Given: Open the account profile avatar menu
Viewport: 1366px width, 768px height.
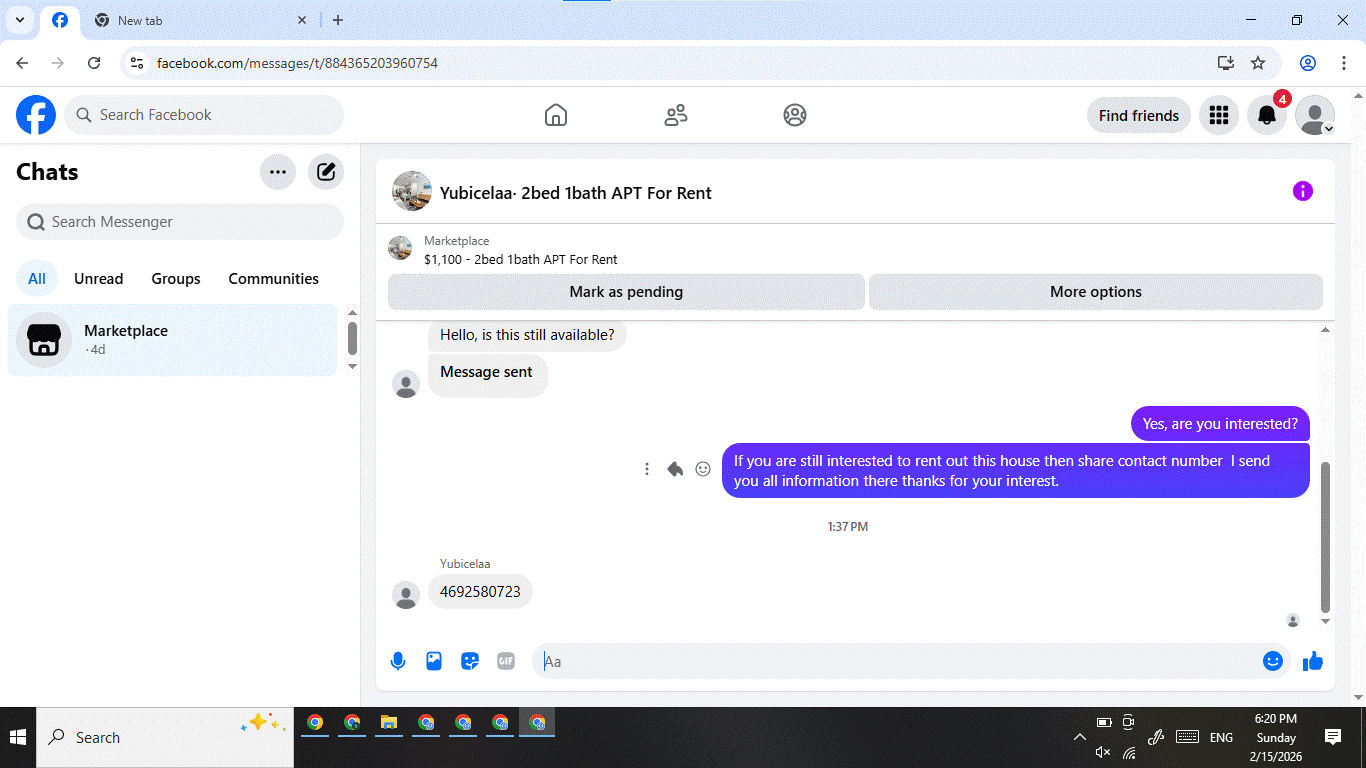Looking at the screenshot, I should click(1315, 115).
